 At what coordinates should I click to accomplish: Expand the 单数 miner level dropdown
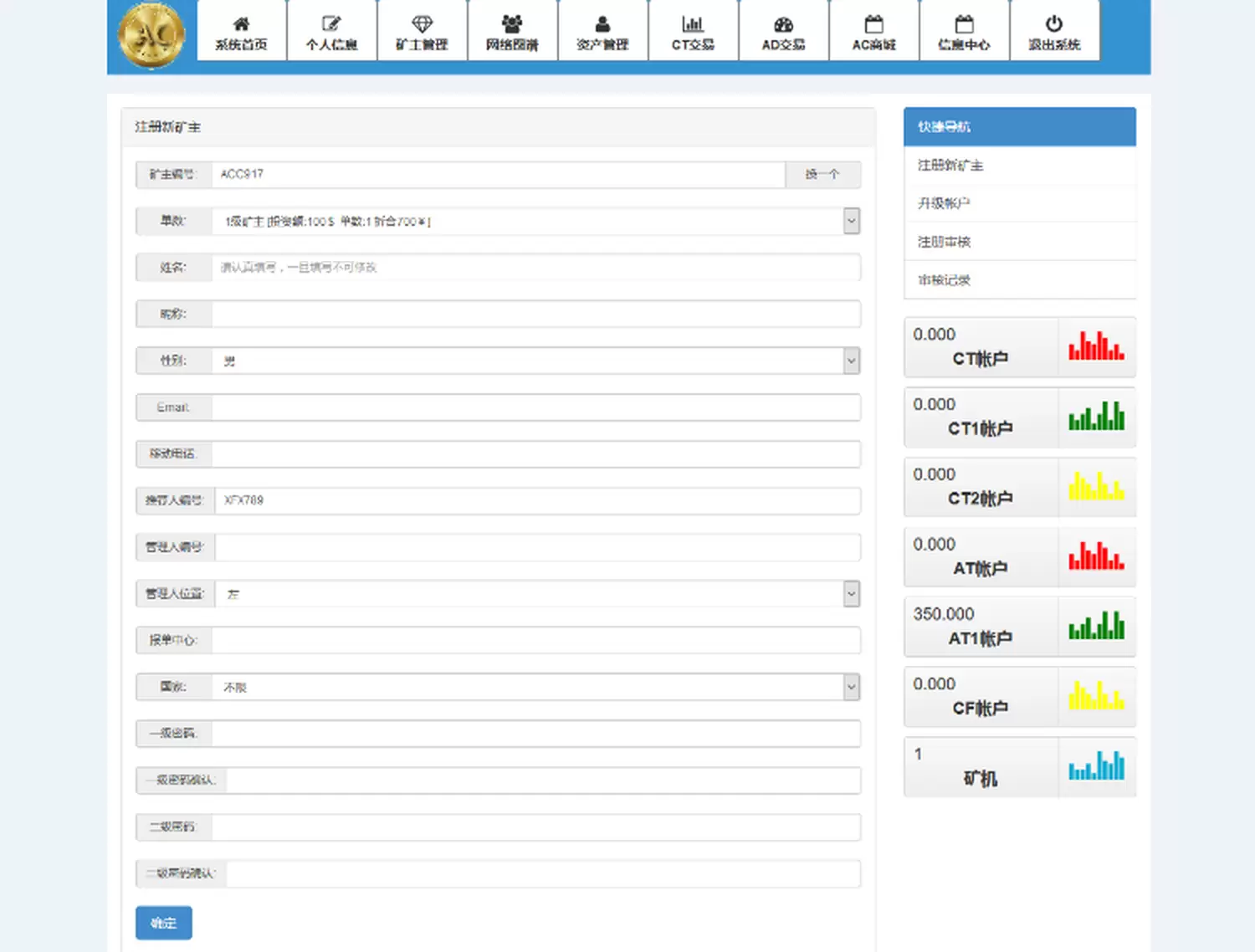point(851,221)
